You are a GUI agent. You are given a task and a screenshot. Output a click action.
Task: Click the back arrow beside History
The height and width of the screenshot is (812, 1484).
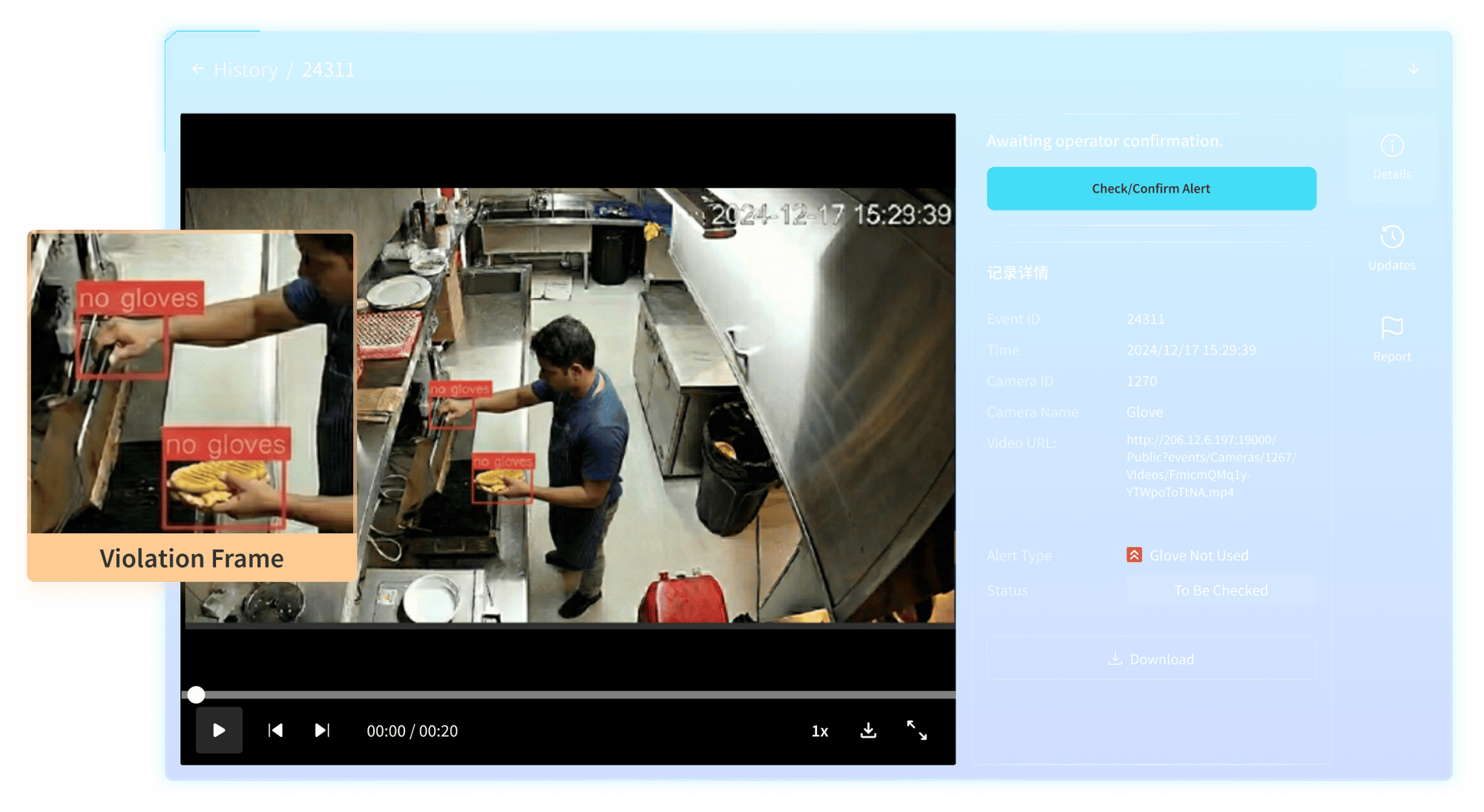coord(197,69)
